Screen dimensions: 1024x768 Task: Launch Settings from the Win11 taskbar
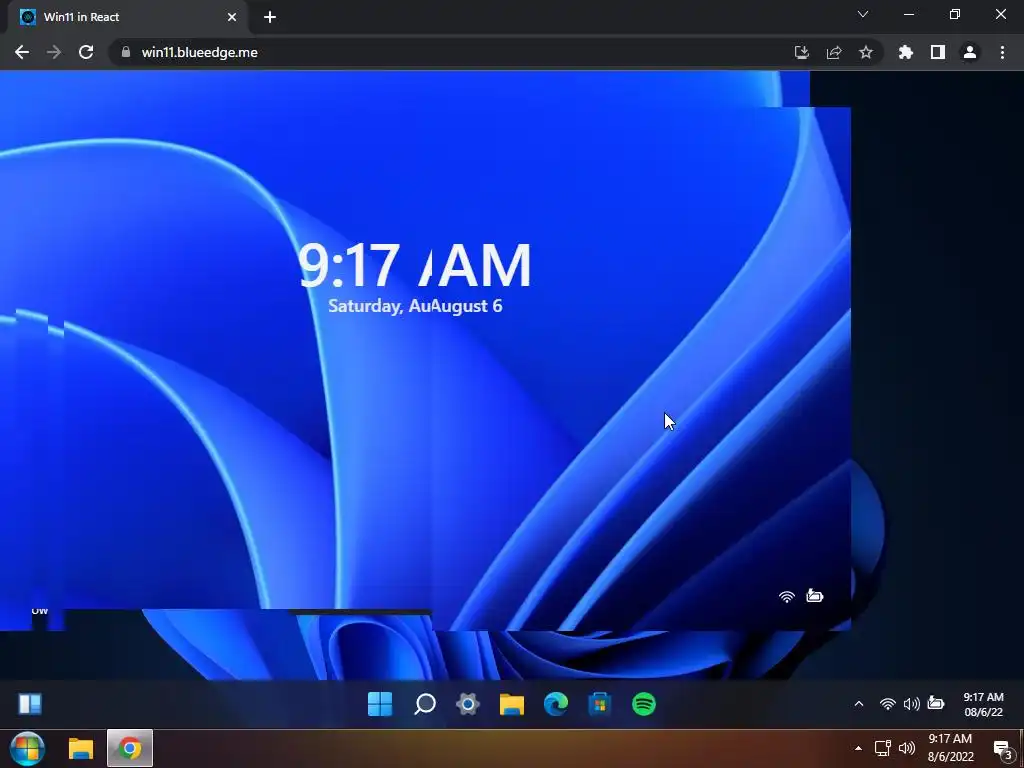(468, 704)
